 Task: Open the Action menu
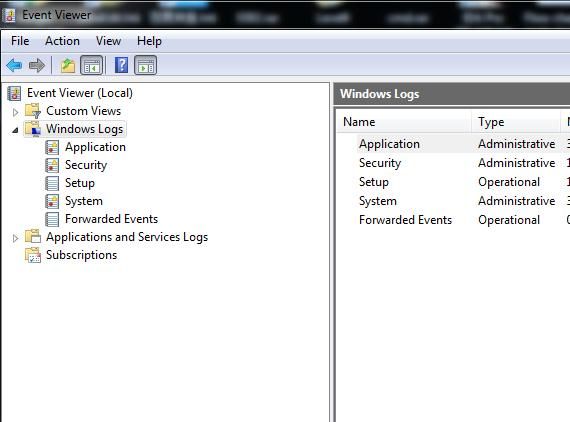(x=62, y=41)
